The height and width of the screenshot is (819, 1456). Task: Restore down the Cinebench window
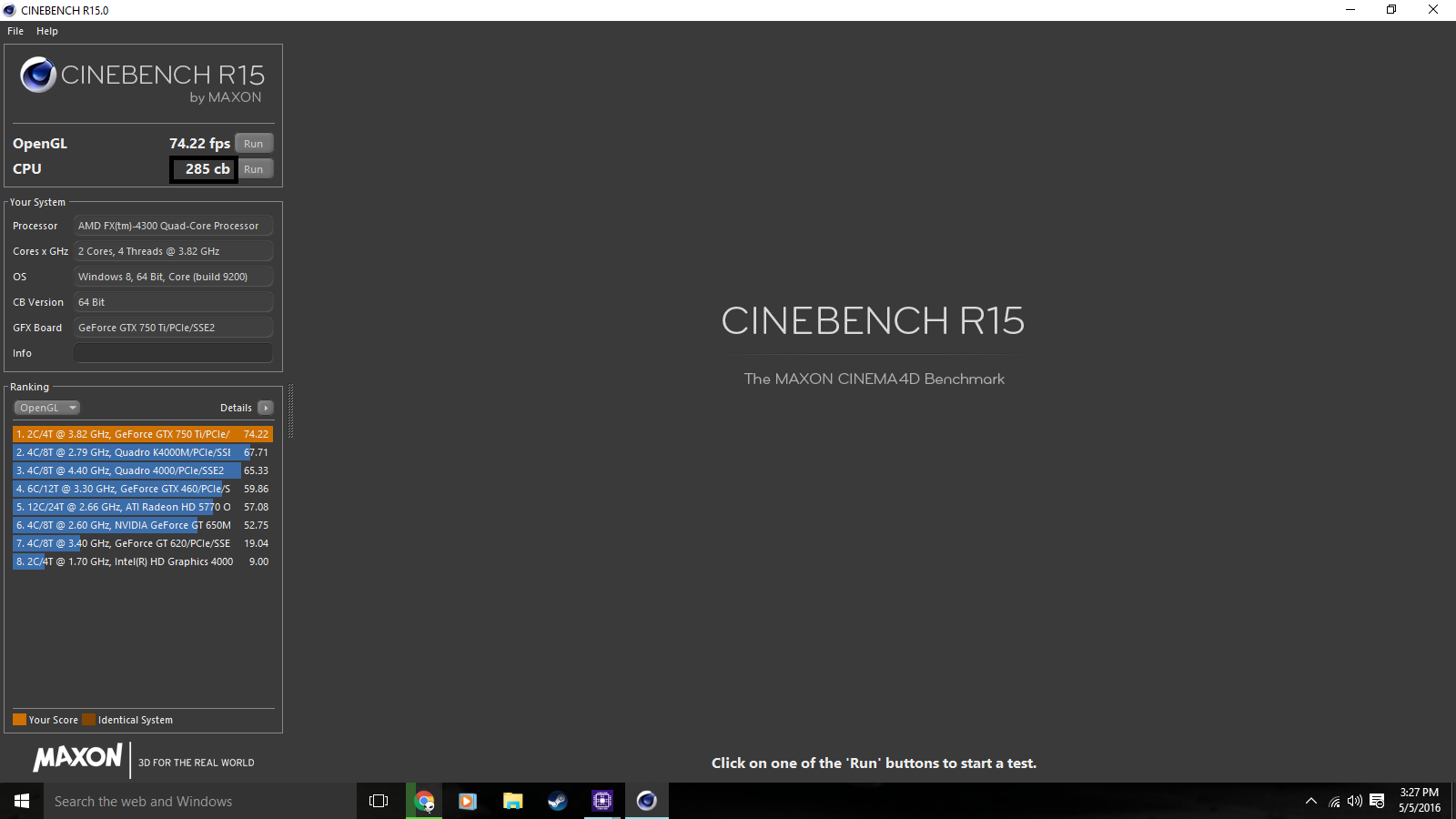point(1391,10)
